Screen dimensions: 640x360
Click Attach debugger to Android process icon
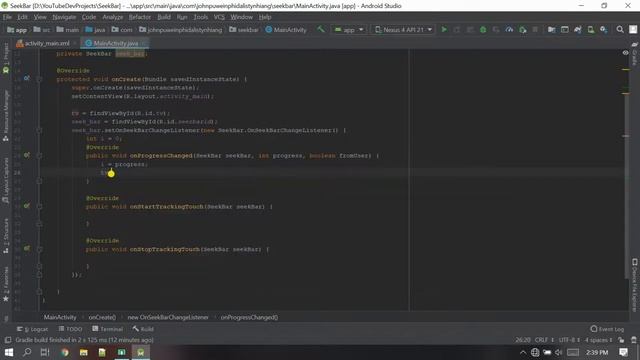(522, 30)
